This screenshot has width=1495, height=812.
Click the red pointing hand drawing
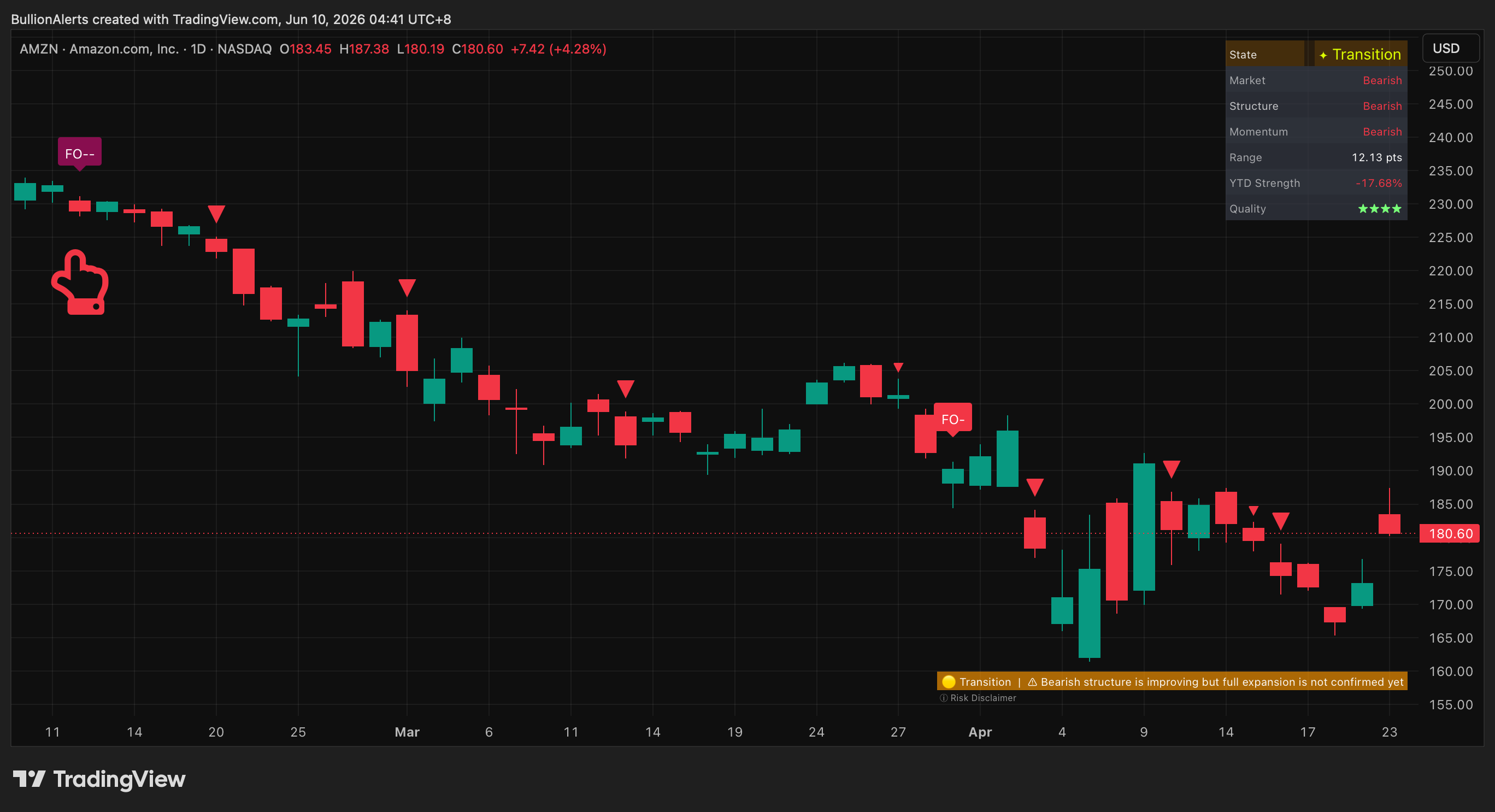point(80,282)
